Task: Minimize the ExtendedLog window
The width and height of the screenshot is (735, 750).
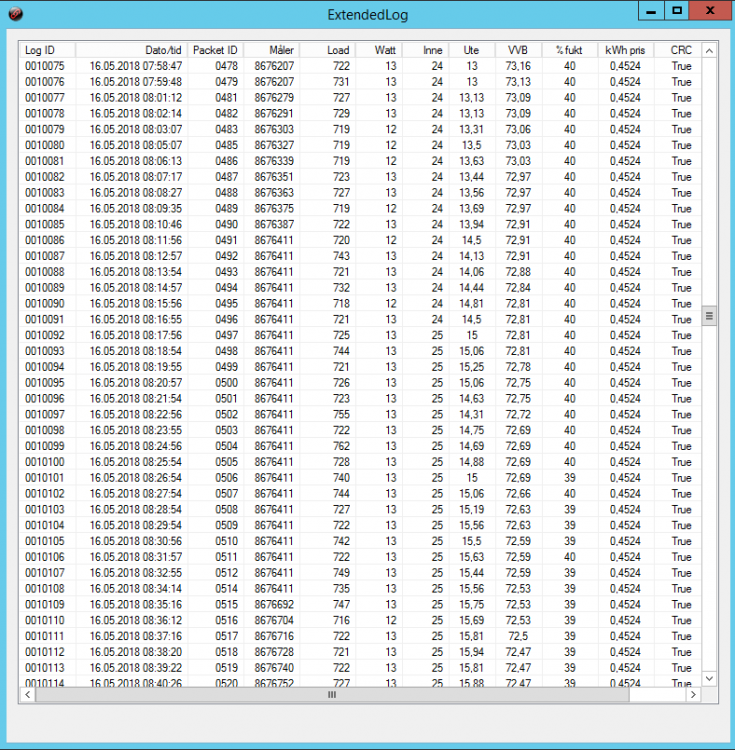Action: click(x=650, y=11)
